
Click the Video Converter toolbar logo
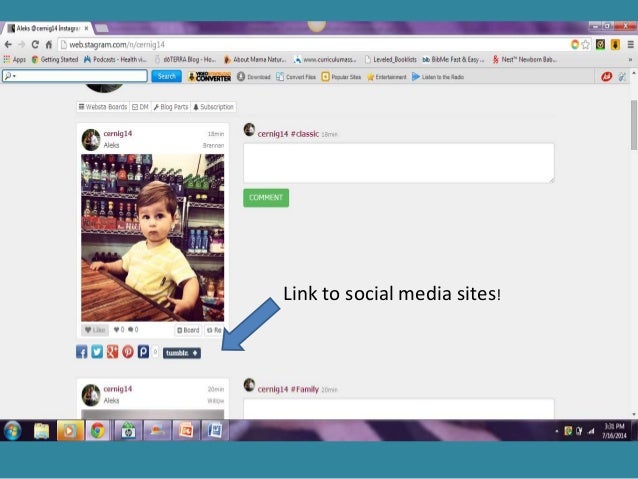pos(210,77)
